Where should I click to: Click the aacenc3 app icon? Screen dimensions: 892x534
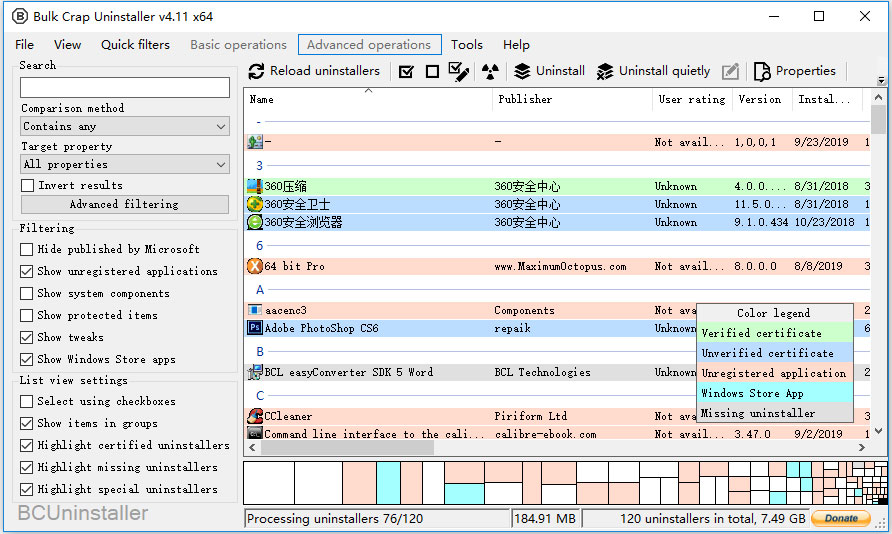[254, 310]
